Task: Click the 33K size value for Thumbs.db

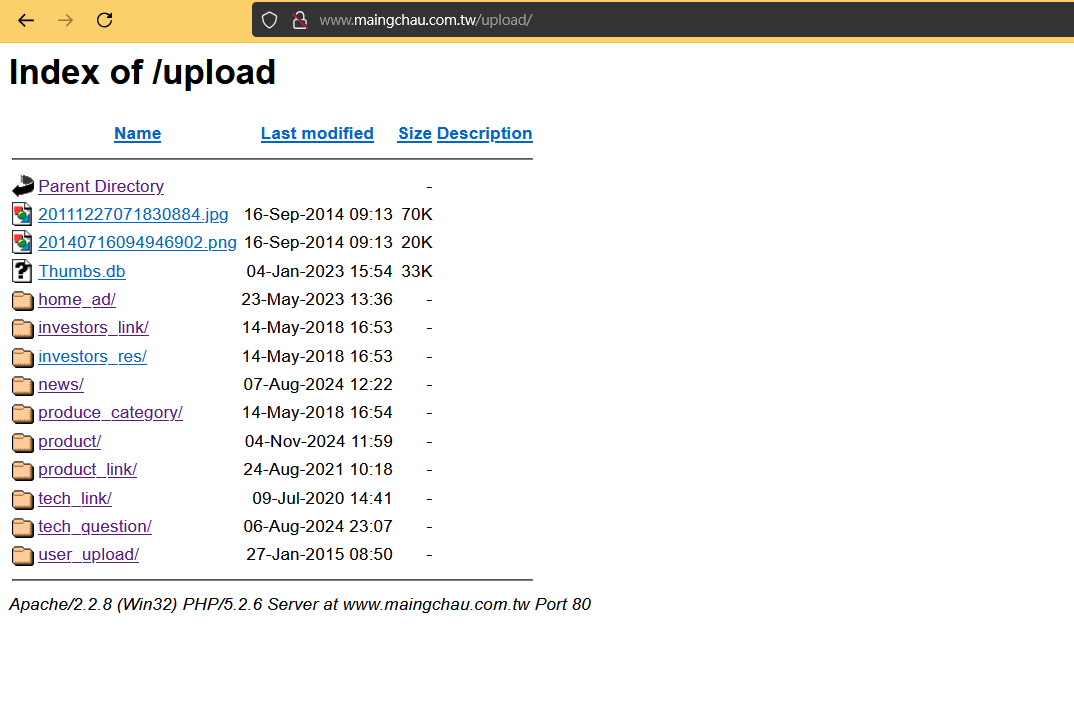Action: pos(417,271)
